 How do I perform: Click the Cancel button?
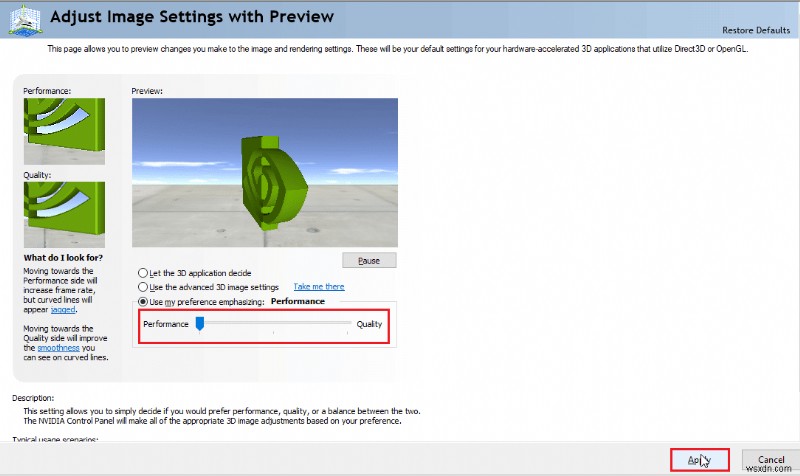tap(771, 460)
